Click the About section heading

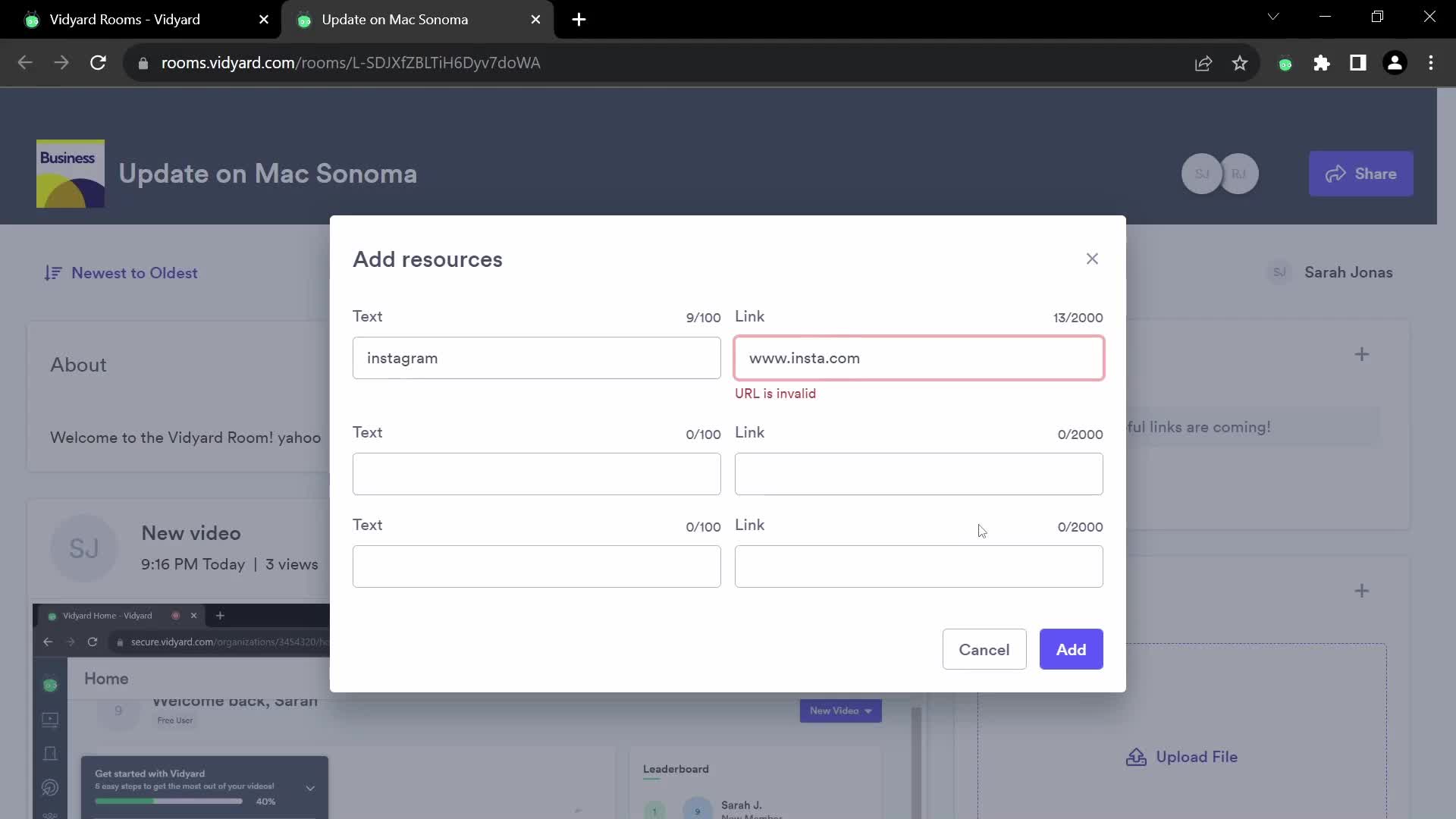78,365
